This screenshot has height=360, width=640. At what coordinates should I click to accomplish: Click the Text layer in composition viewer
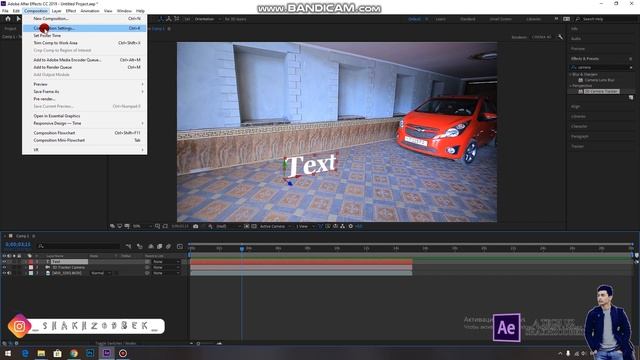311,165
